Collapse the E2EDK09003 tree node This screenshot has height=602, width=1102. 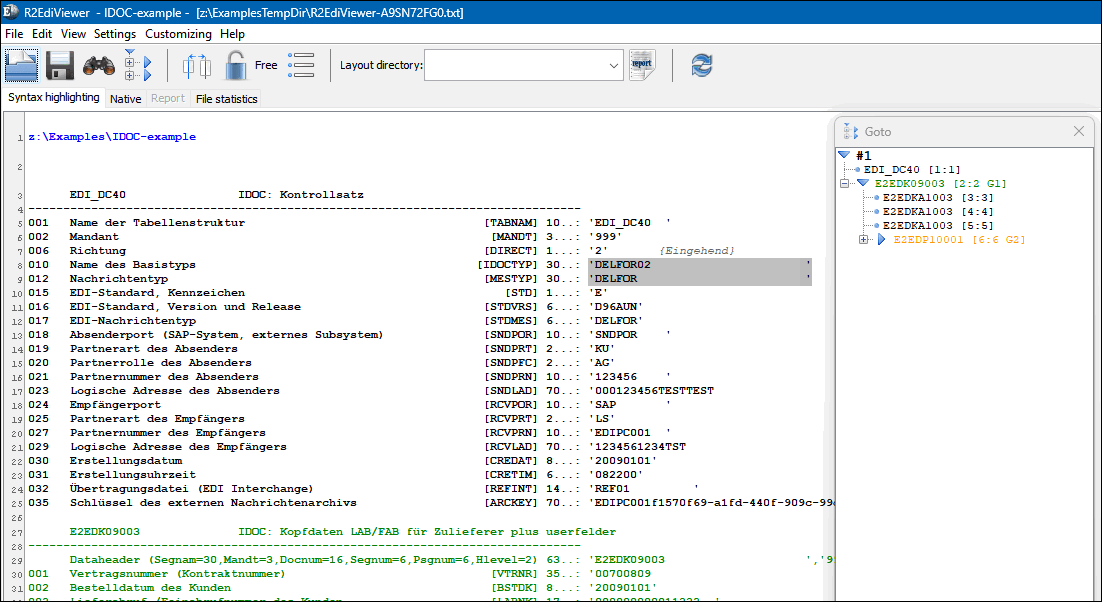tap(845, 183)
